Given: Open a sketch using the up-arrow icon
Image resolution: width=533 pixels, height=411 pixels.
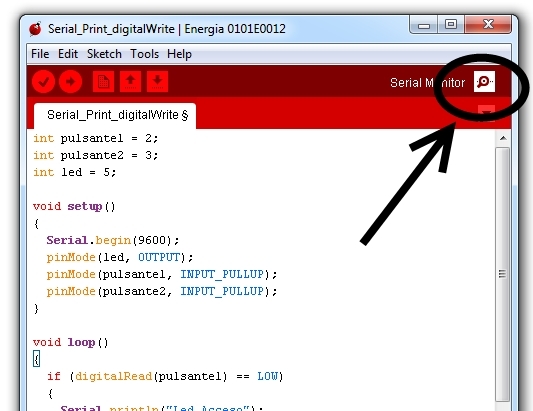Looking at the screenshot, I should tap(131, 82).
